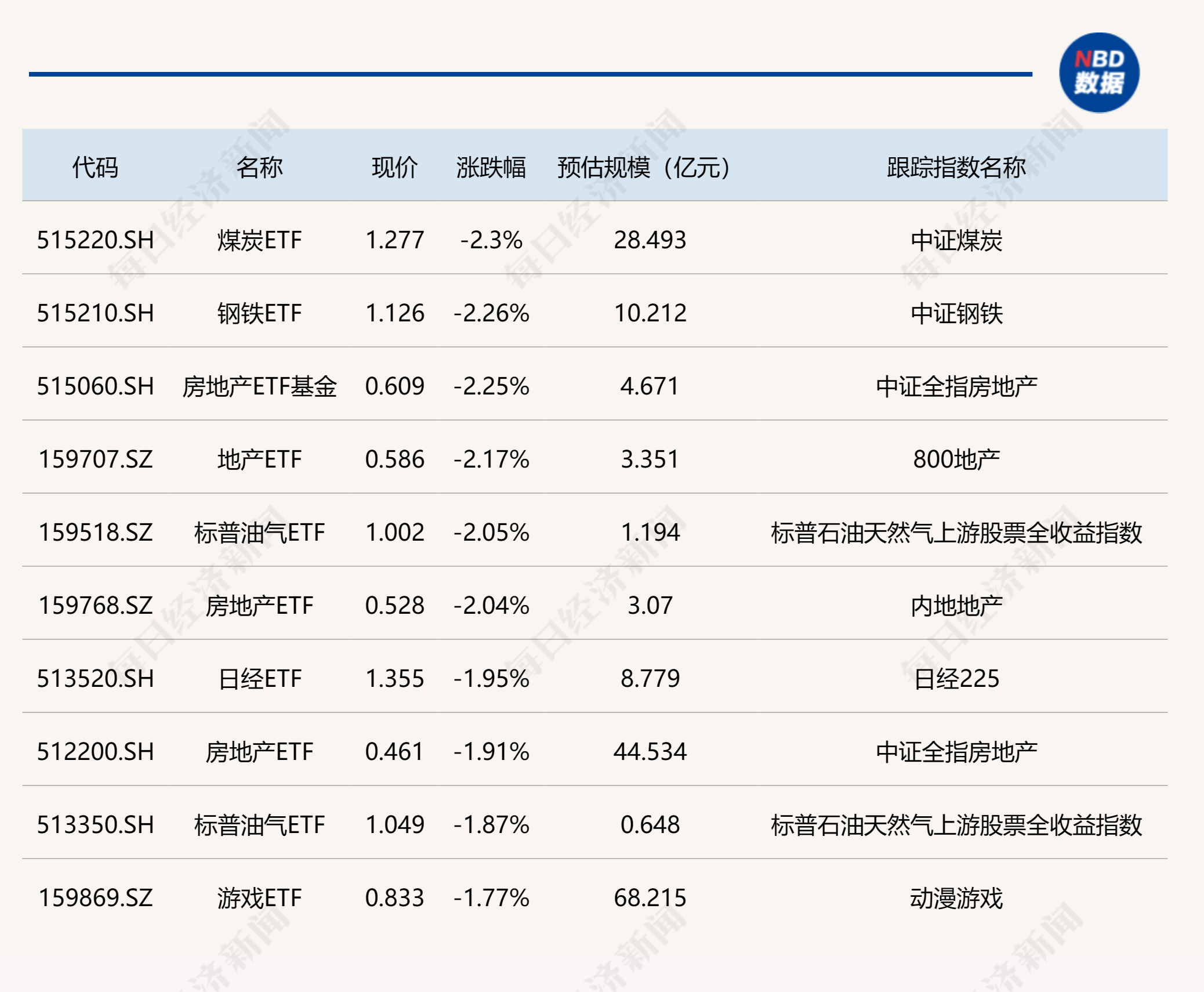Click the 名称 column header

(259, 168)
